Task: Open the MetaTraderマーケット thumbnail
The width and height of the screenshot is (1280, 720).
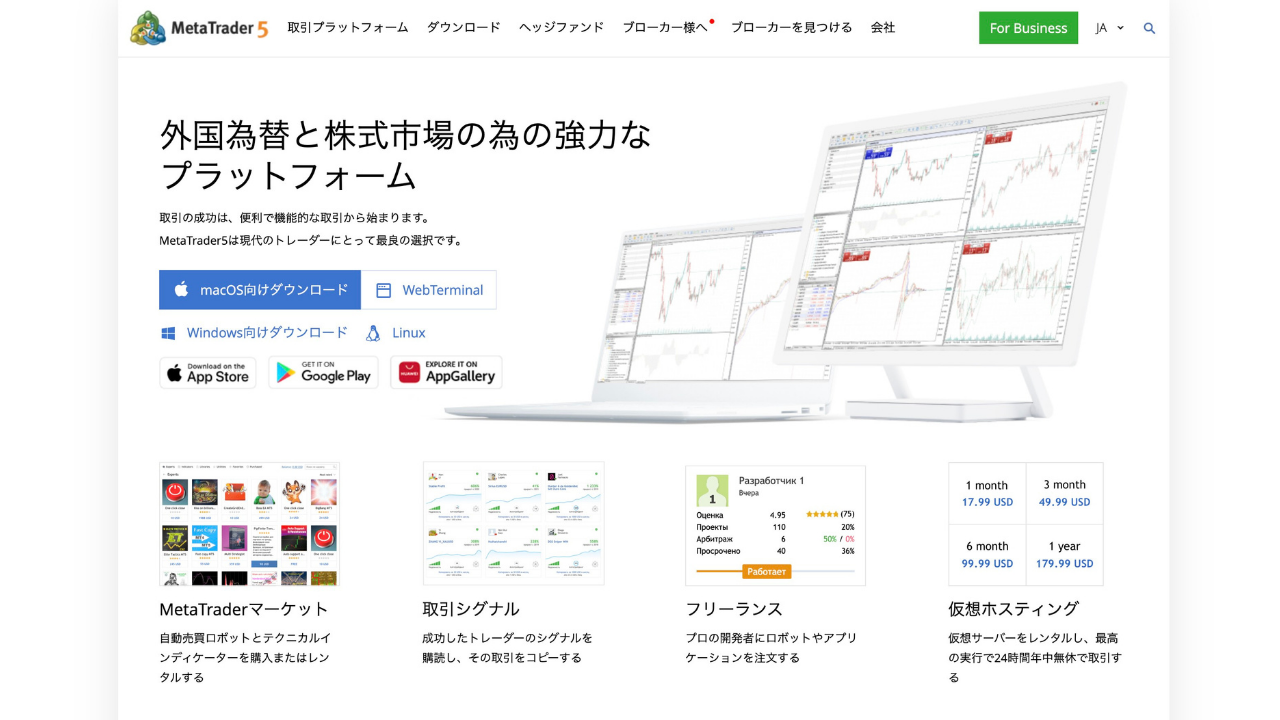Action: pyautogui.click(x=249, y=524)
